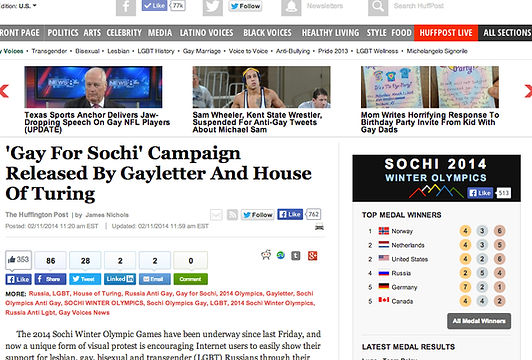Open the Sam Wheeler, Kent State Wrestler headline

point(257,122)
